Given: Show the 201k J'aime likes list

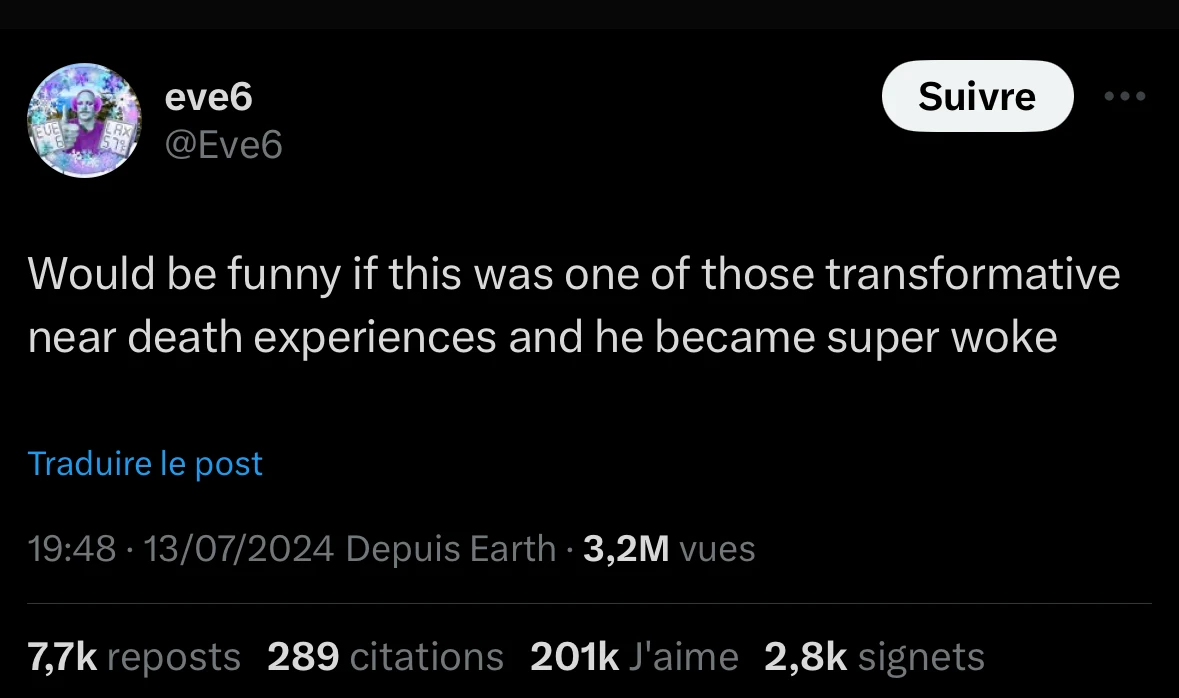Looking at the screenshot, I should pos(634,657).
